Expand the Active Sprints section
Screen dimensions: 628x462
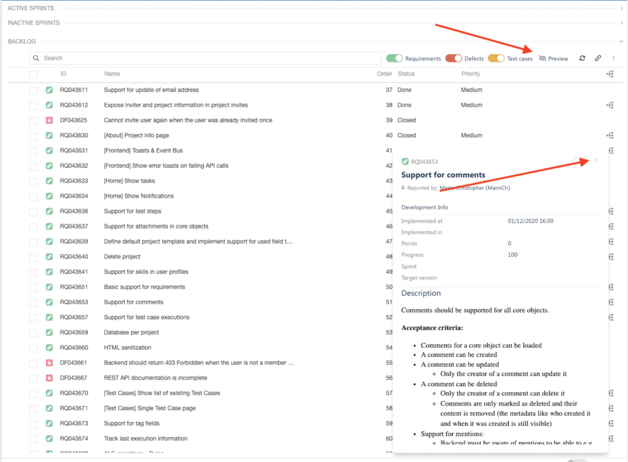(x=621, y=8)
